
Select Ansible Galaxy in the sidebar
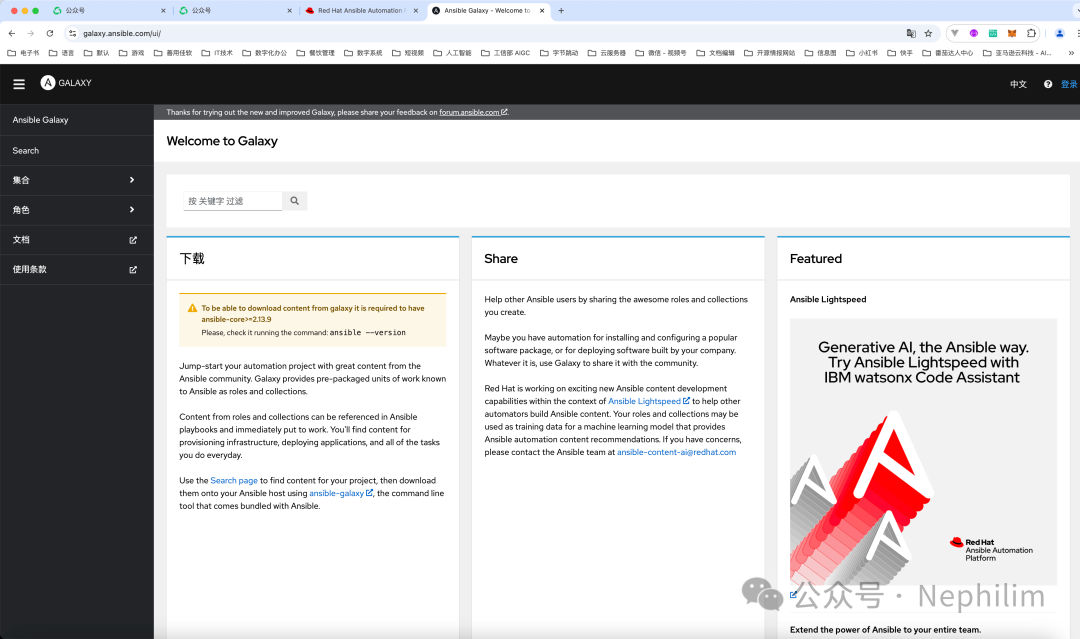(76, 120)
